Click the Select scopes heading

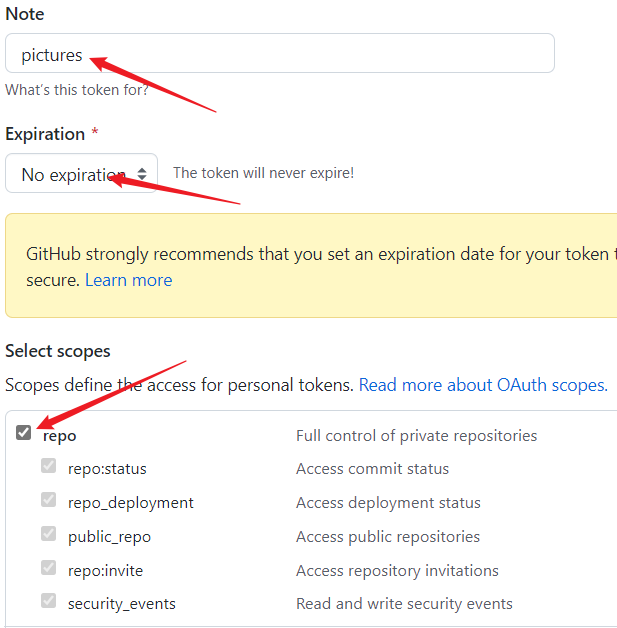pyautogui.click(x=58, y=351)
